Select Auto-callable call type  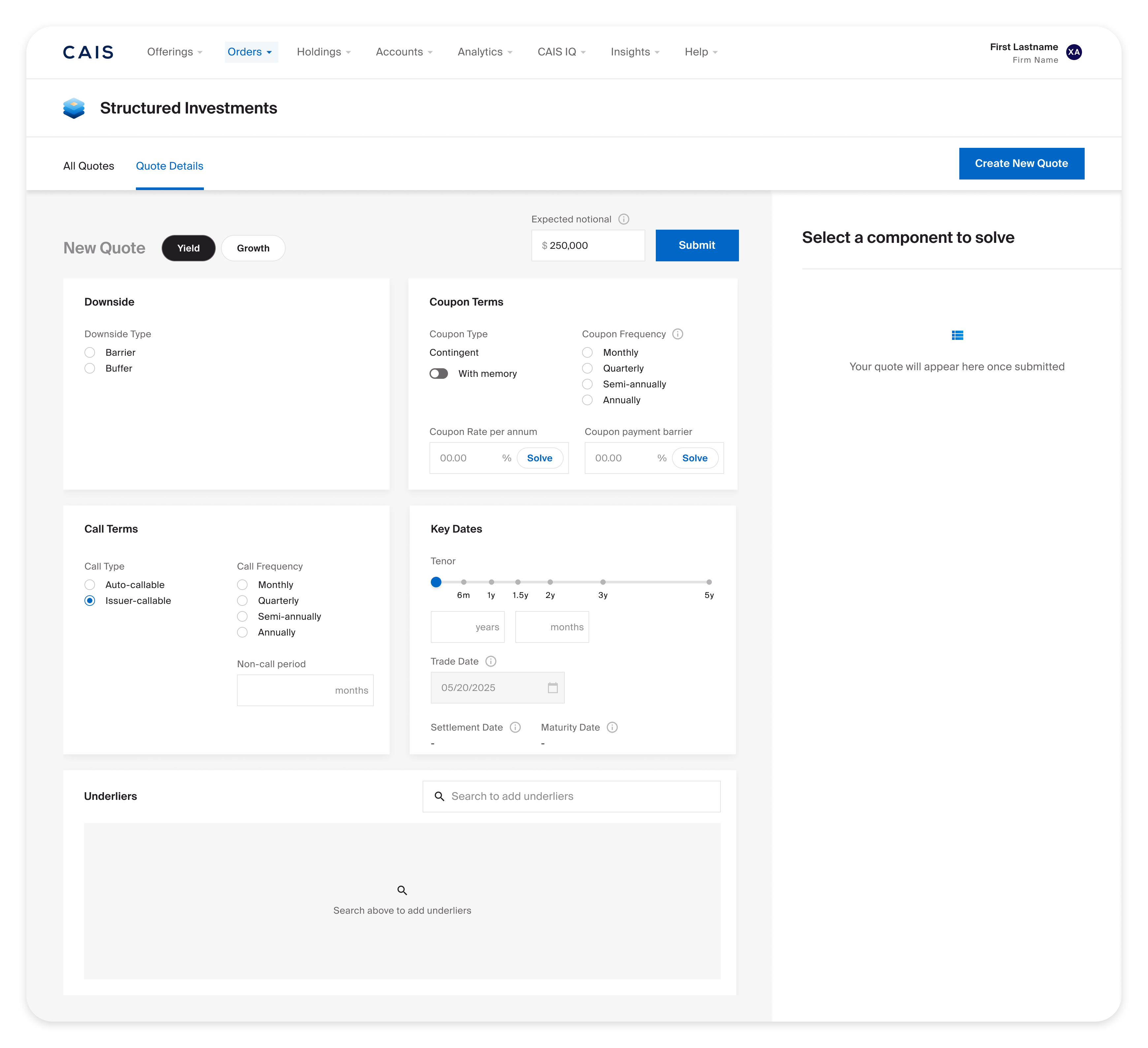[x=90, y=585]
